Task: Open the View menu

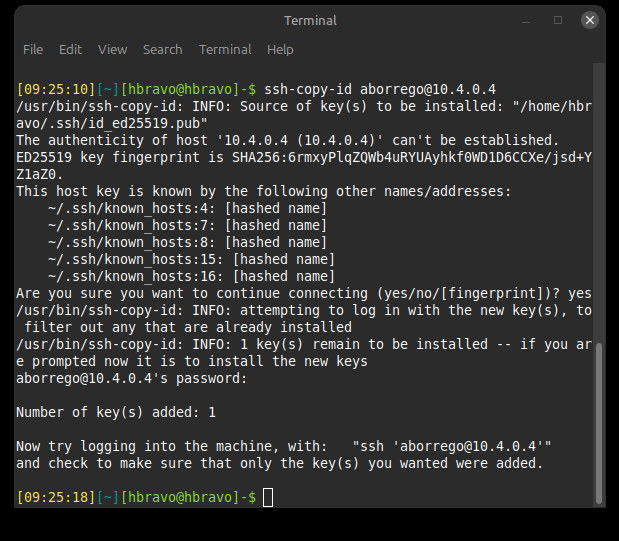Action: click(112, 49)
